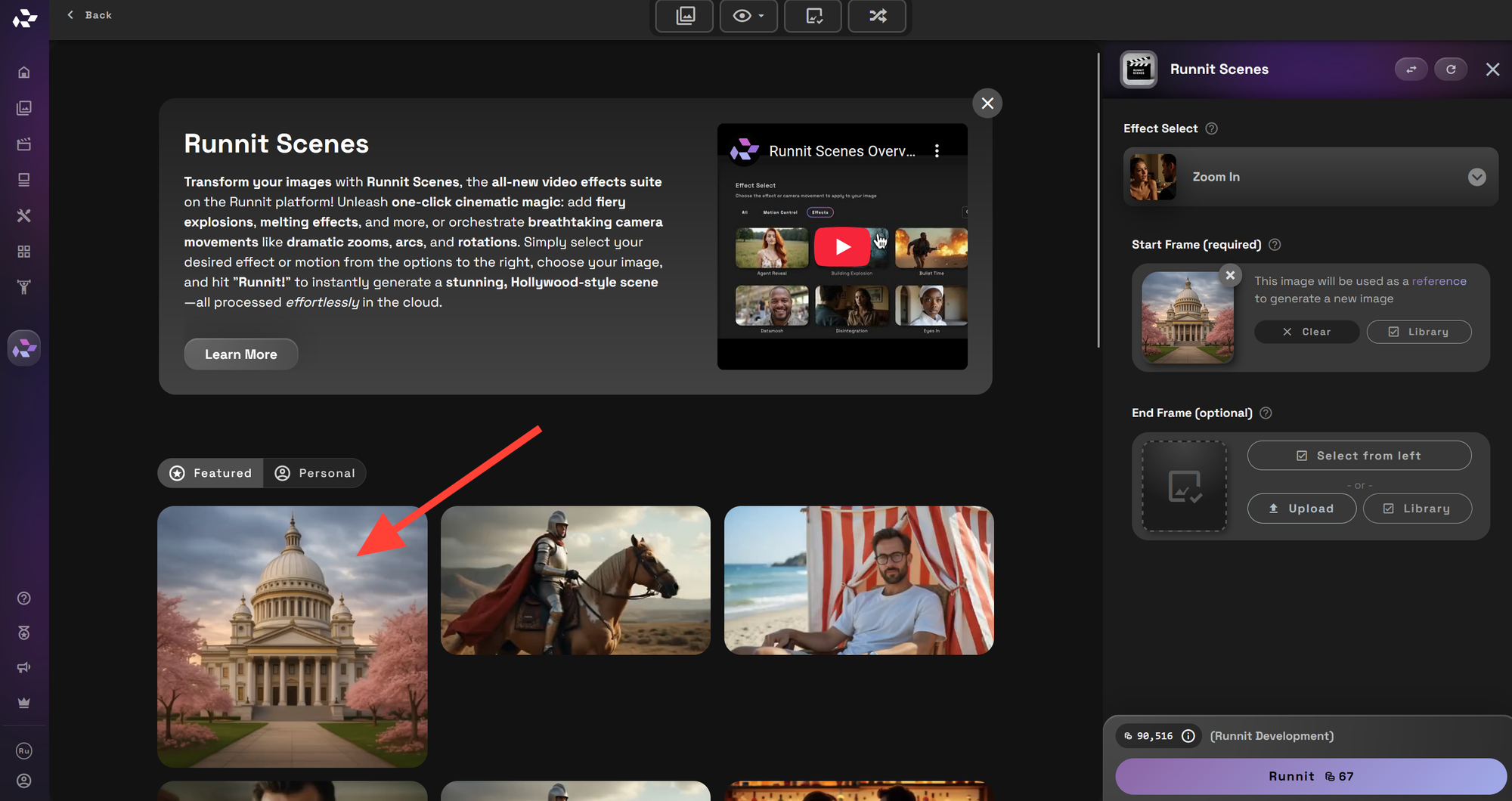This screenshot has width=1512, height=801.
Task: Close the Runnit Scenes side panel
Action: 1492,70
